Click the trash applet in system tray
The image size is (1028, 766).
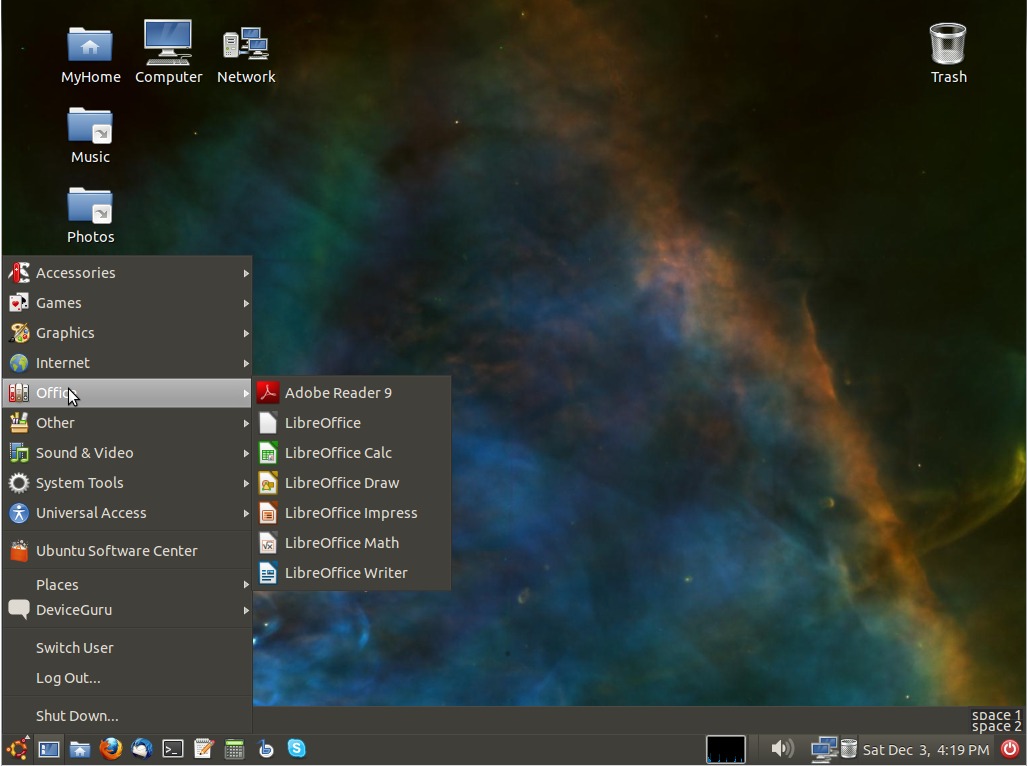coord(848,748)
